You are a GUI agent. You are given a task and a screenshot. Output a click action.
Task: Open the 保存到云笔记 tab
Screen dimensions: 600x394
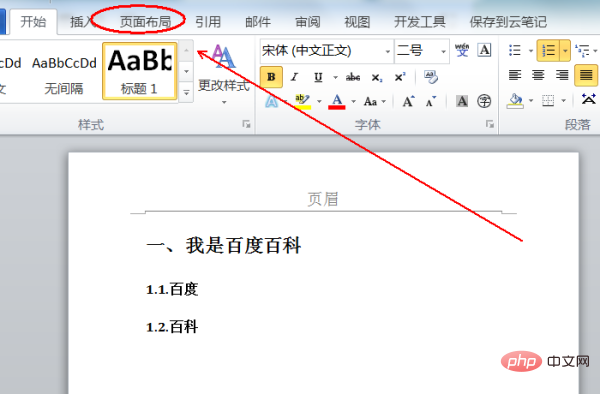(x=508, y=22)
